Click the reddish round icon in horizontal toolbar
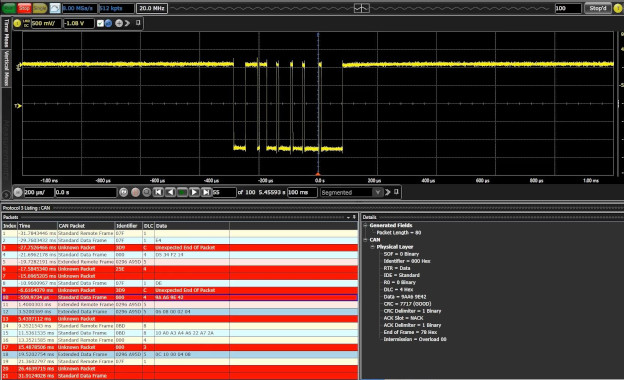Screen dimensions: 624x380 [x=135, y=193]
